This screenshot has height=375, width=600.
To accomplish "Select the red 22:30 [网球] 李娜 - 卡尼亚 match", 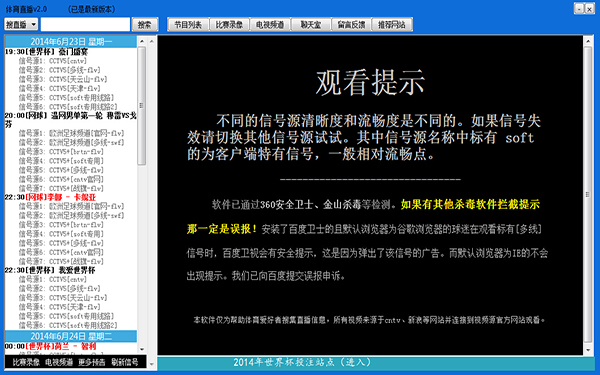I will coord(50,197).
